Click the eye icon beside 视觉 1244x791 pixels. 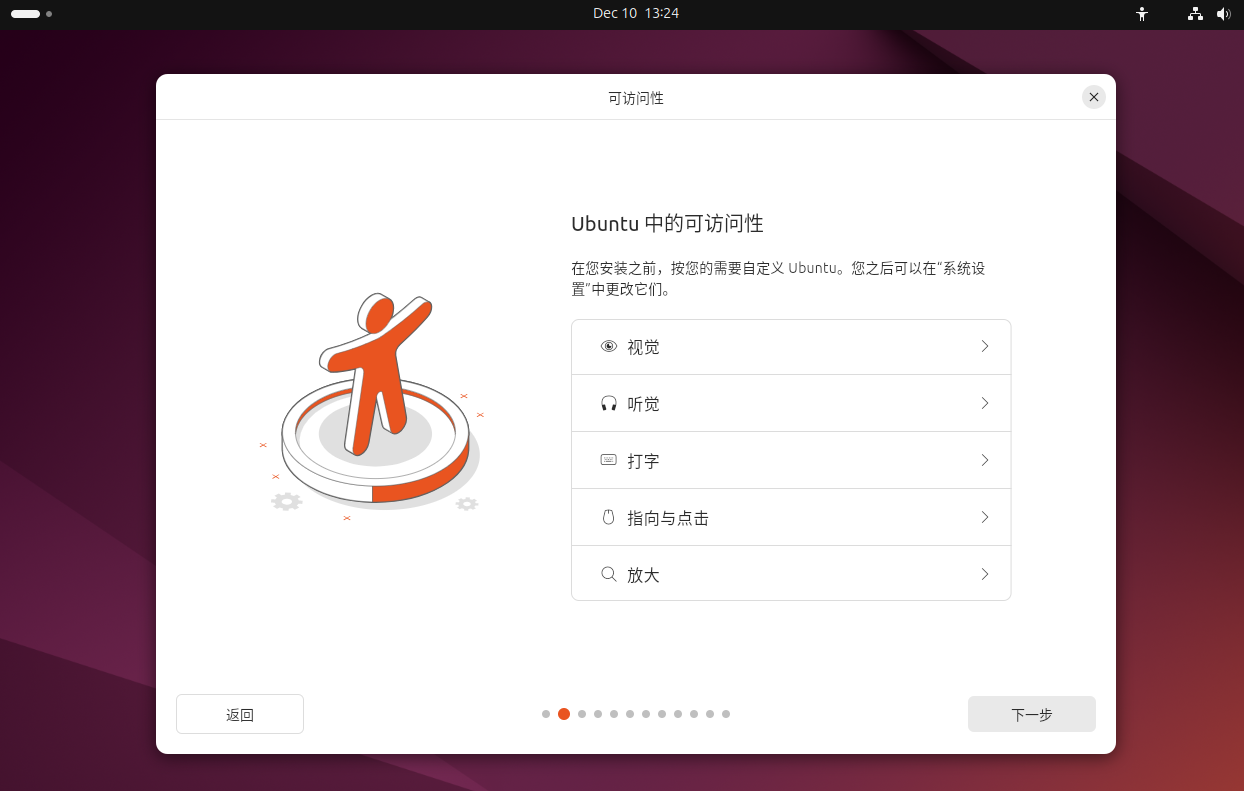click(x=608, y=347)
